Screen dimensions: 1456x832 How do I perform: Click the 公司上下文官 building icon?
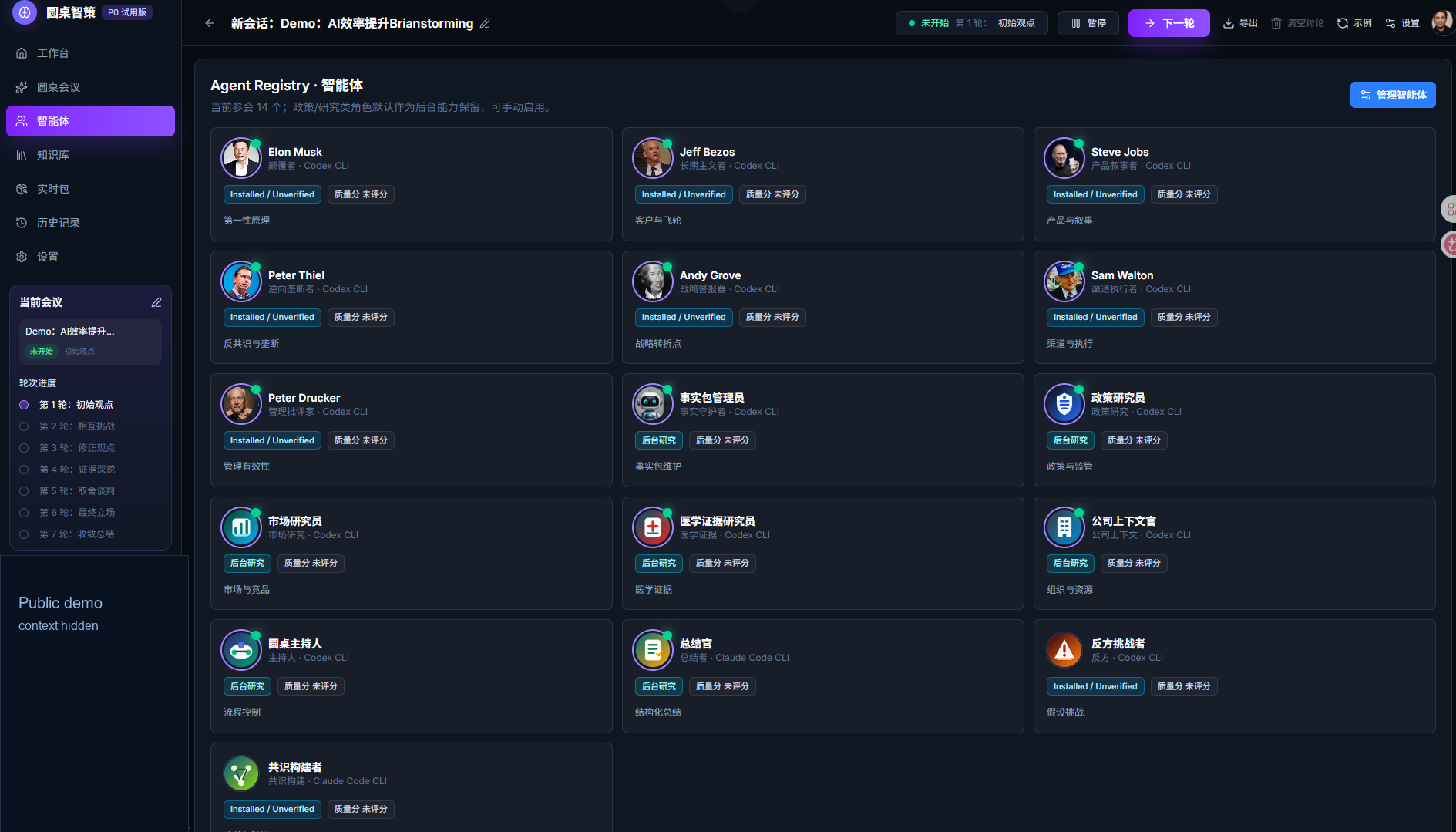(1064, 527)
